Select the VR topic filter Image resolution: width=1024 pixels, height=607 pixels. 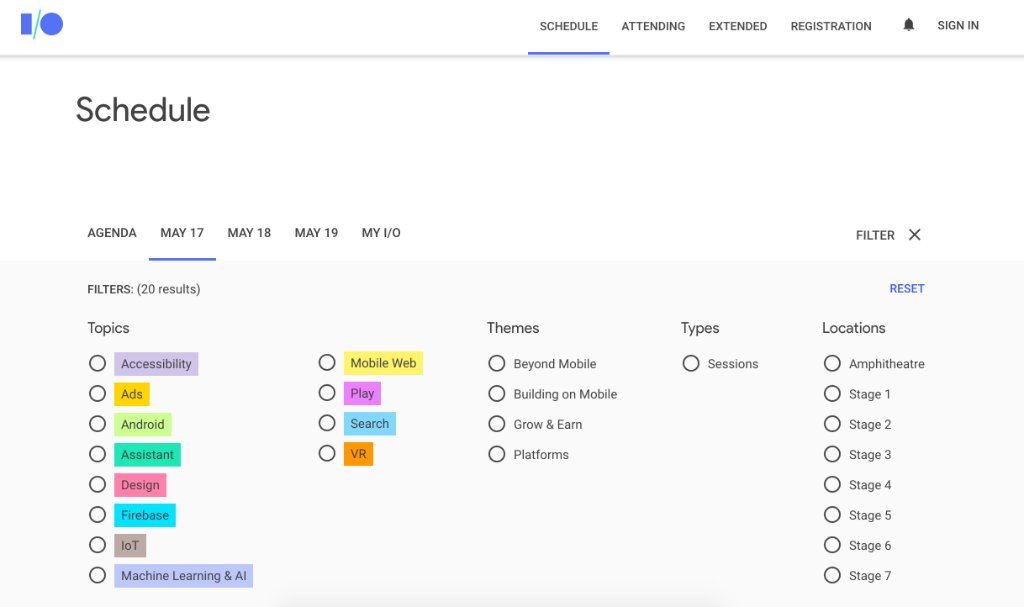click(327, 453)
